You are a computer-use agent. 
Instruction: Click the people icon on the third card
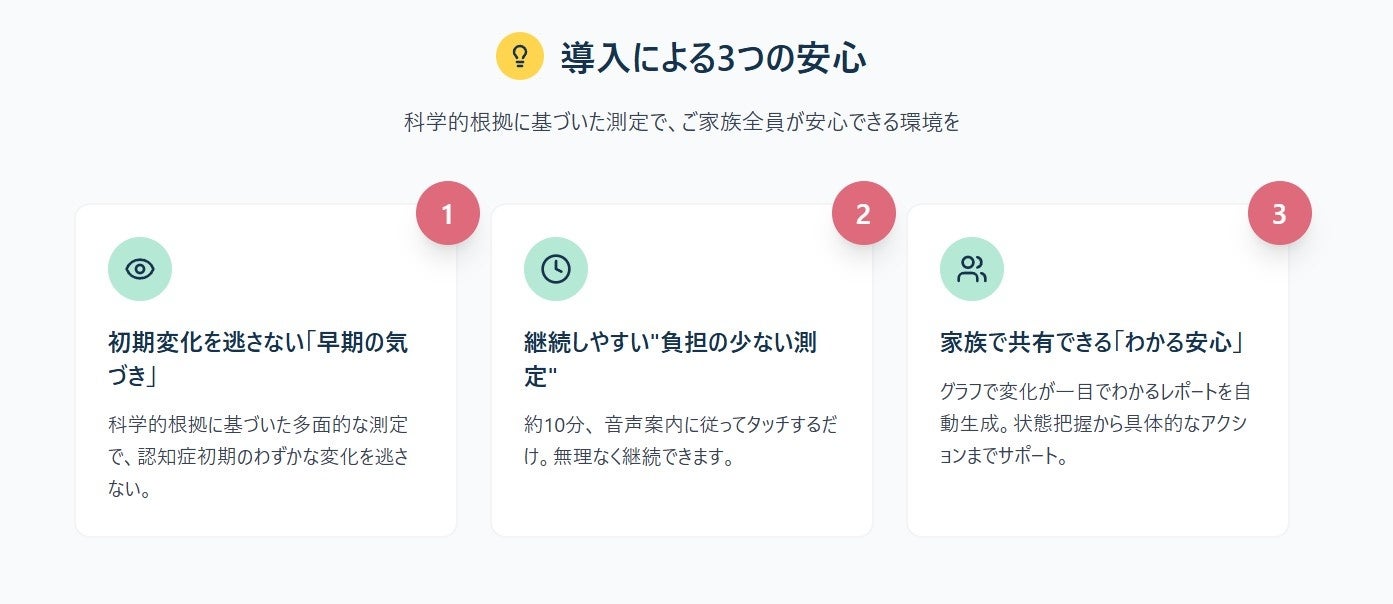tap(972, 269)
